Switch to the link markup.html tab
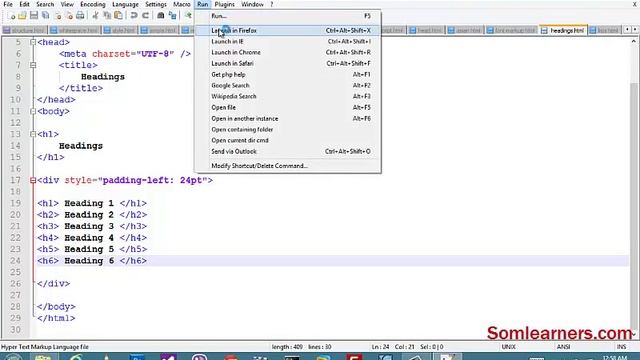This screenshot has width=640, height=360. click(x=511, y=30)
